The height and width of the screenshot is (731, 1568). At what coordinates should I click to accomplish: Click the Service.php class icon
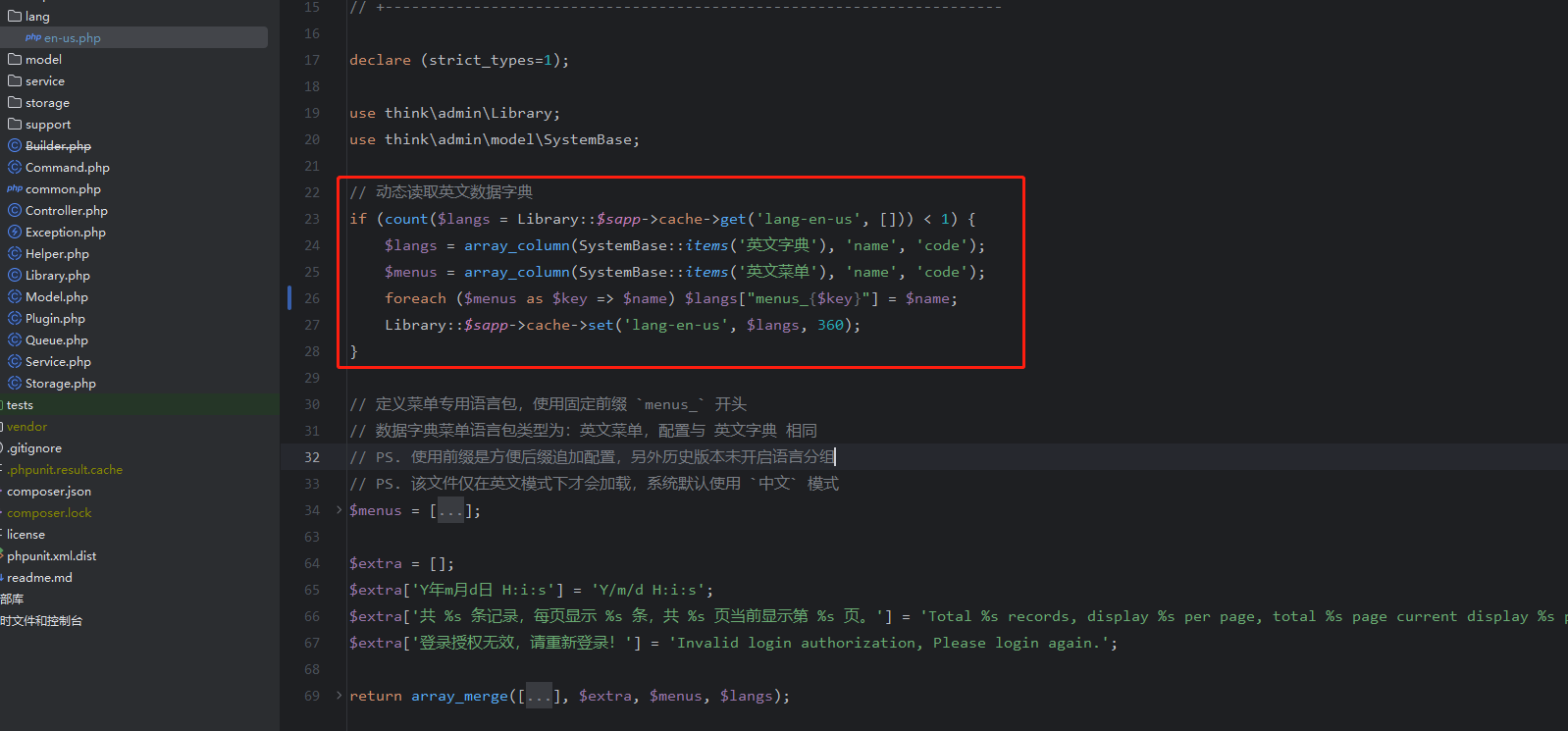click(15, 361)
